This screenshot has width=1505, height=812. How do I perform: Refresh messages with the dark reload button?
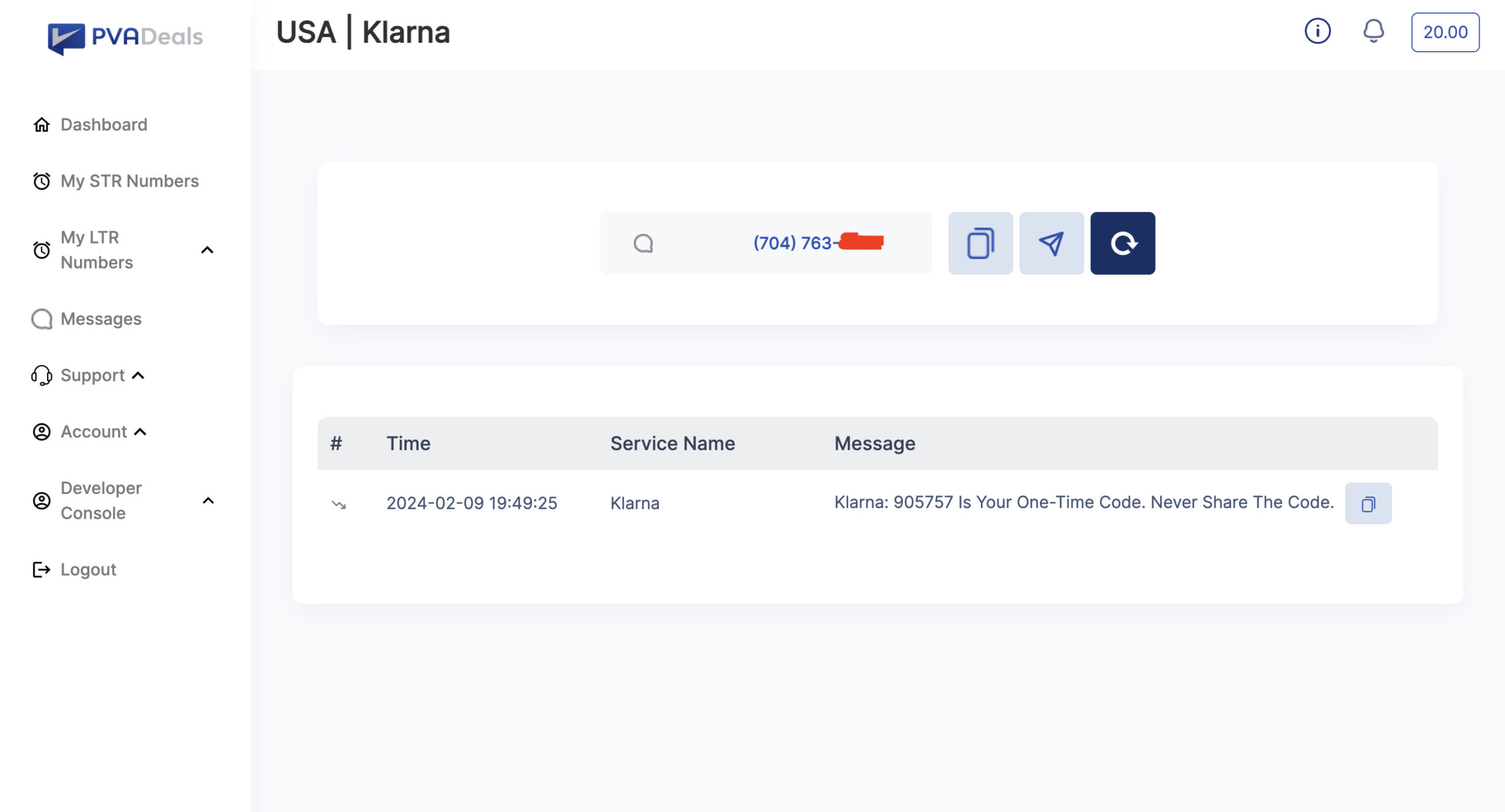coord(1123,243)
